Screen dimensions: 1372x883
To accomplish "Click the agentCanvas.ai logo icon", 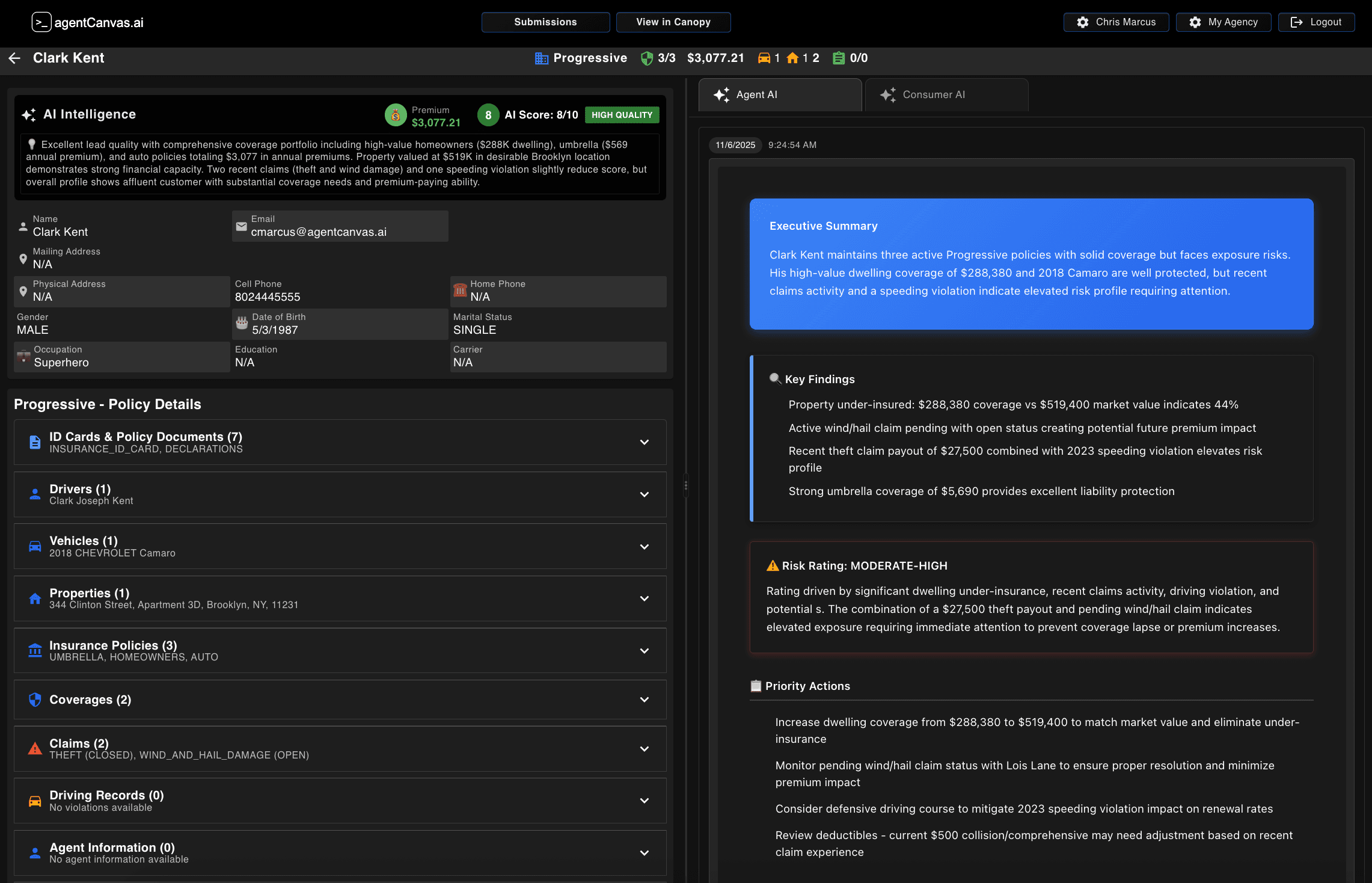I will click(41, 22).
